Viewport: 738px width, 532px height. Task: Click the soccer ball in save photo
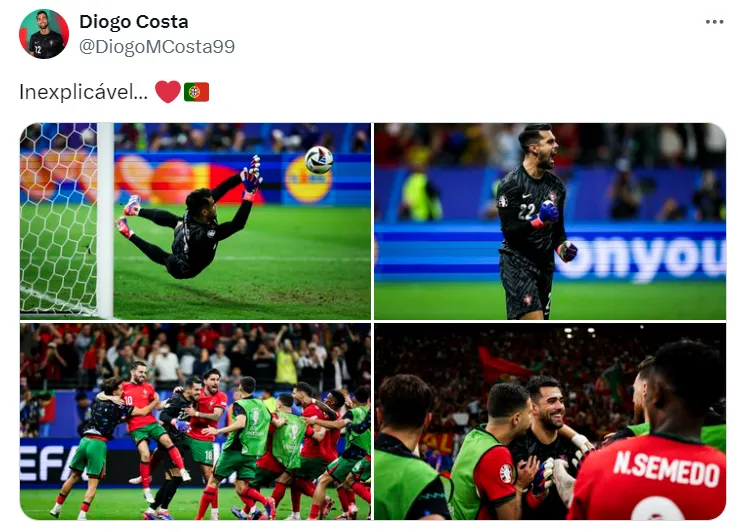click(319, 160)
